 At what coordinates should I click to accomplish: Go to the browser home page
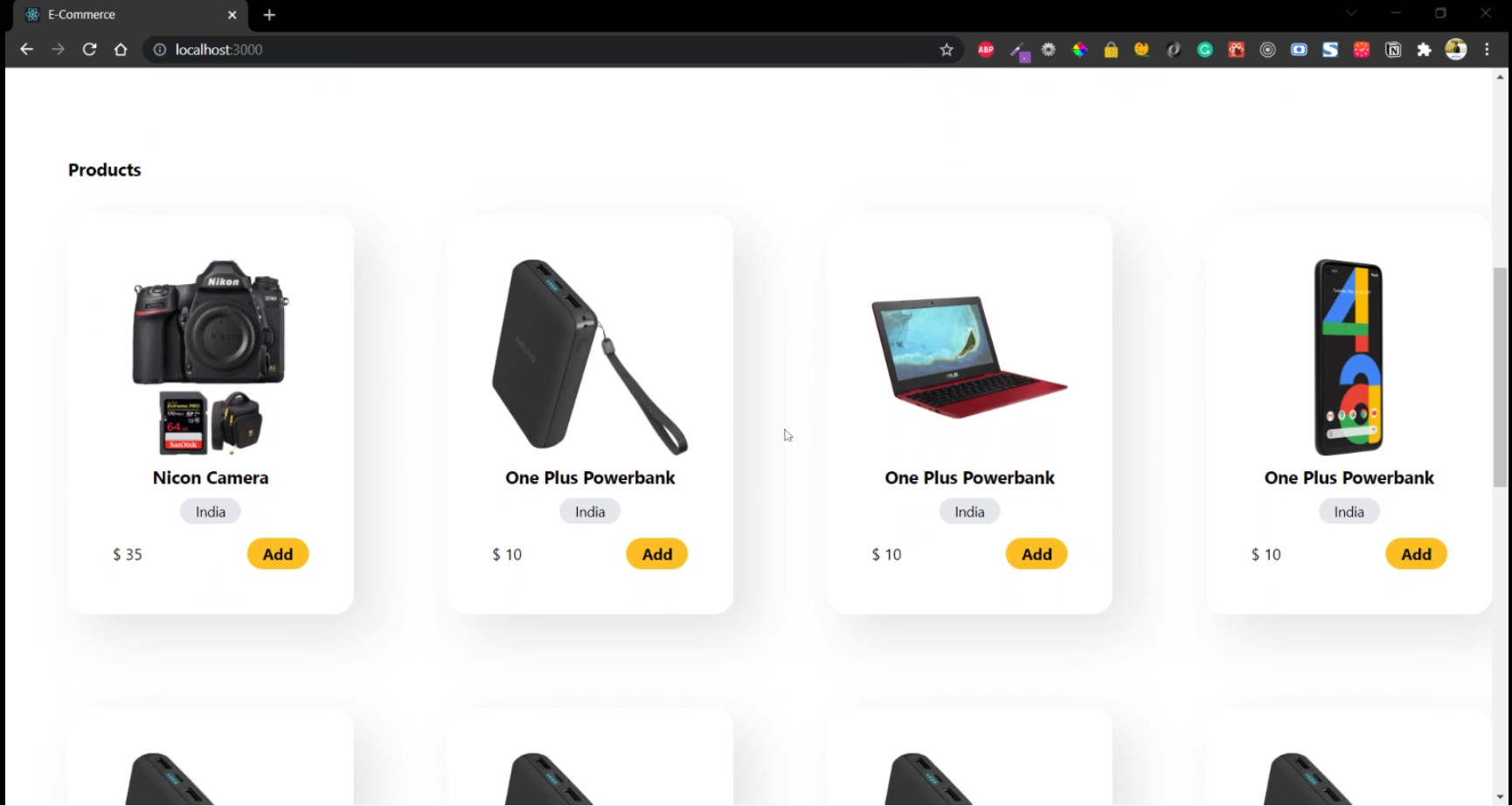point(121,50)
